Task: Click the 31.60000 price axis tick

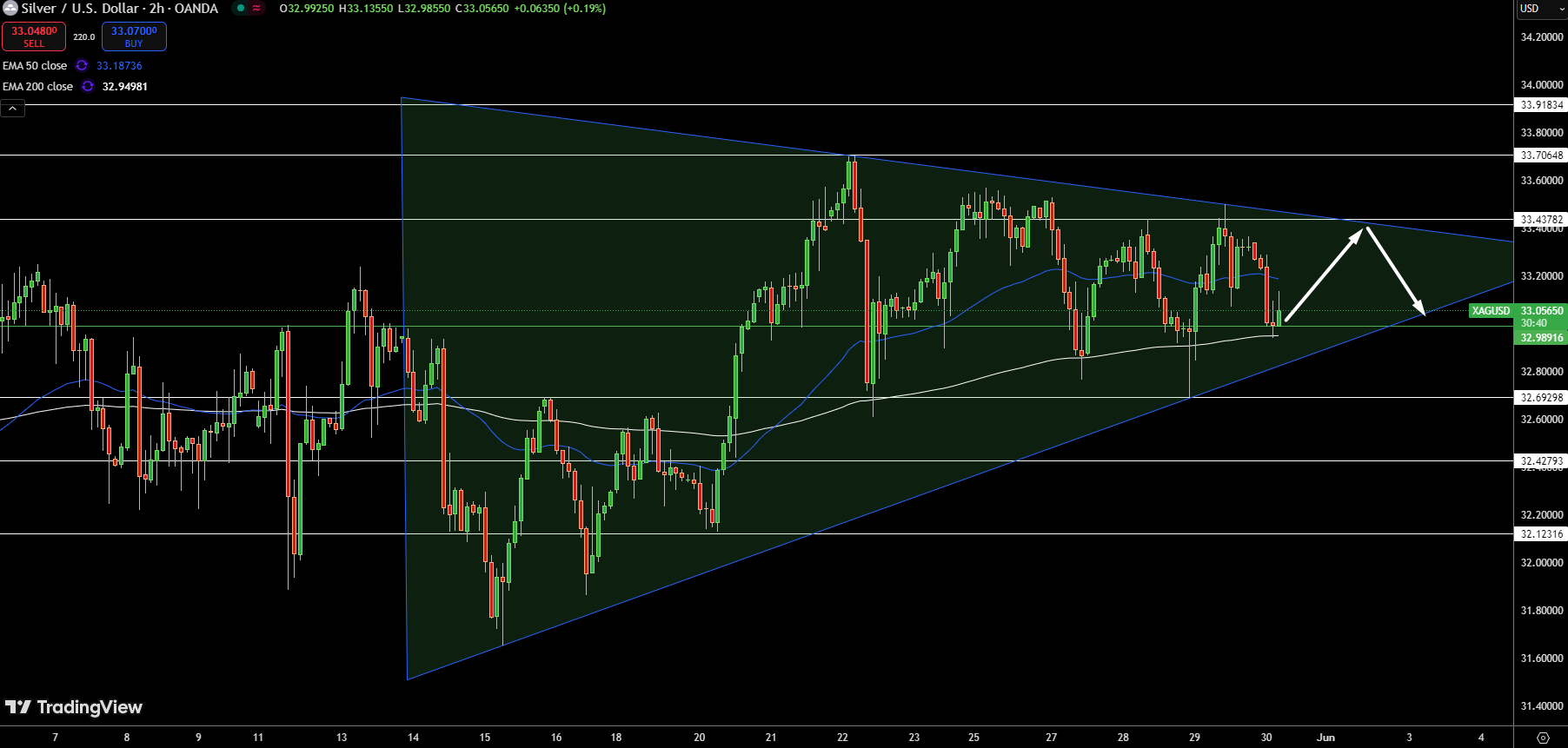Action: (x=1542, y=659)
